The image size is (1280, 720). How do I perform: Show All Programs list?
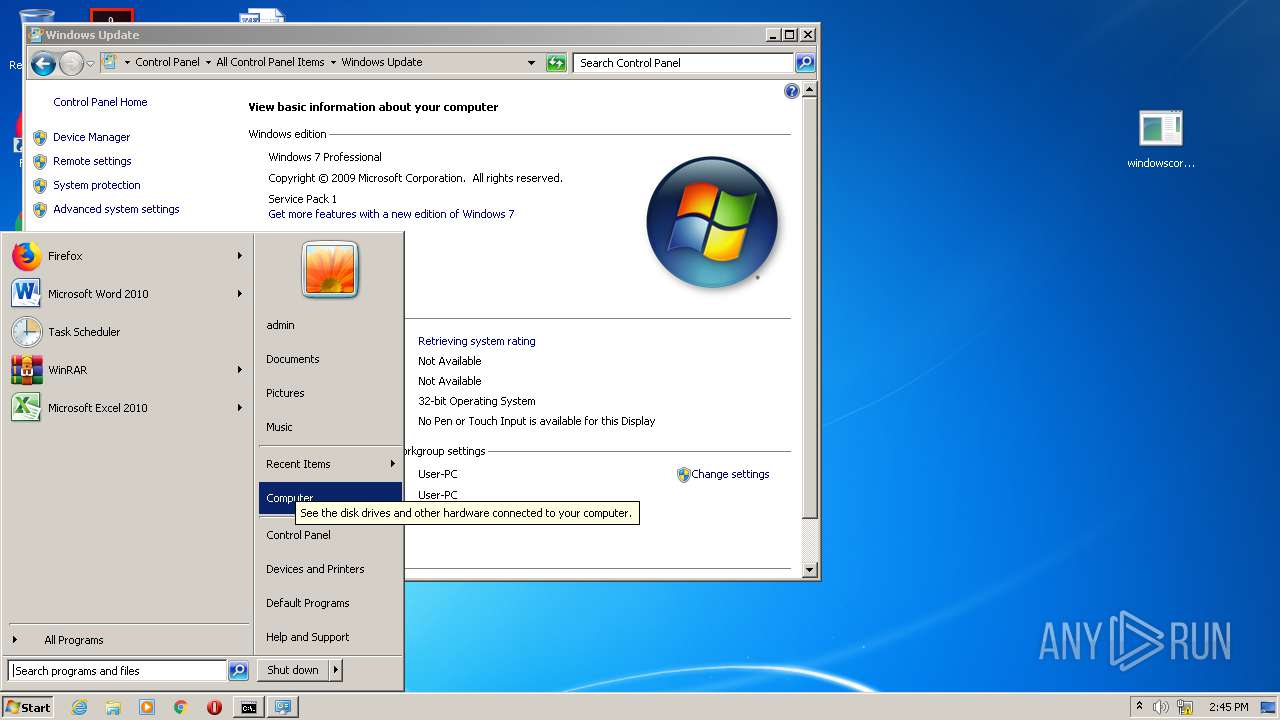click(128, 640)
